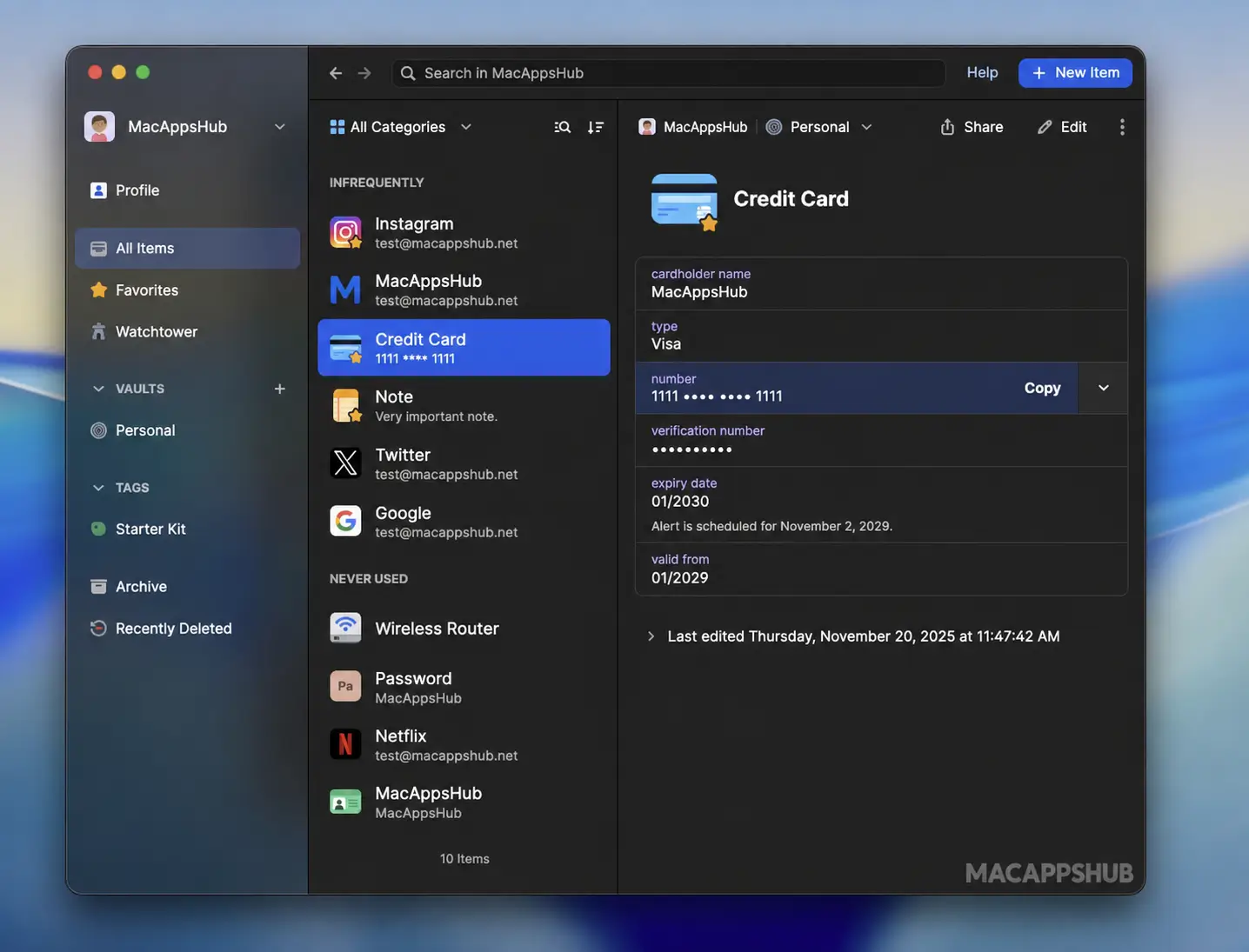The height and width of the screenshot is (952, 1249).
Task: Select the Starter Kit tag
Action: point(187,529)
